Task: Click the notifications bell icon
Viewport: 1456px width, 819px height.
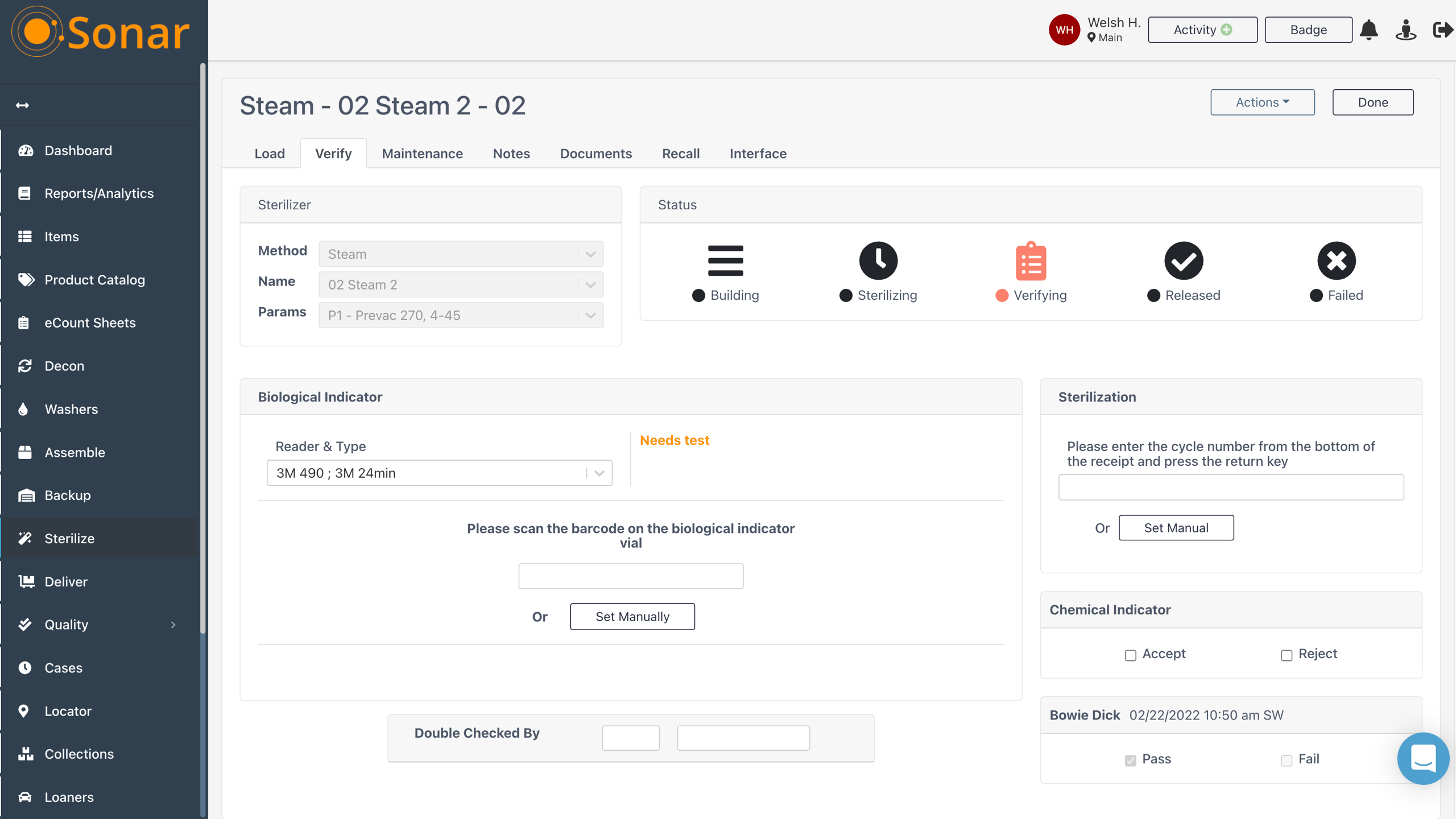Action: pyautogui.click(x=1369, y=30)
